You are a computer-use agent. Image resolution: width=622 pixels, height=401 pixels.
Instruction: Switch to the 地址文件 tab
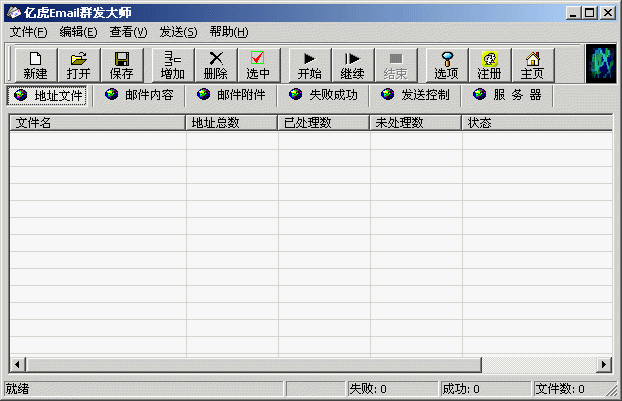click(x=48, y=95)
